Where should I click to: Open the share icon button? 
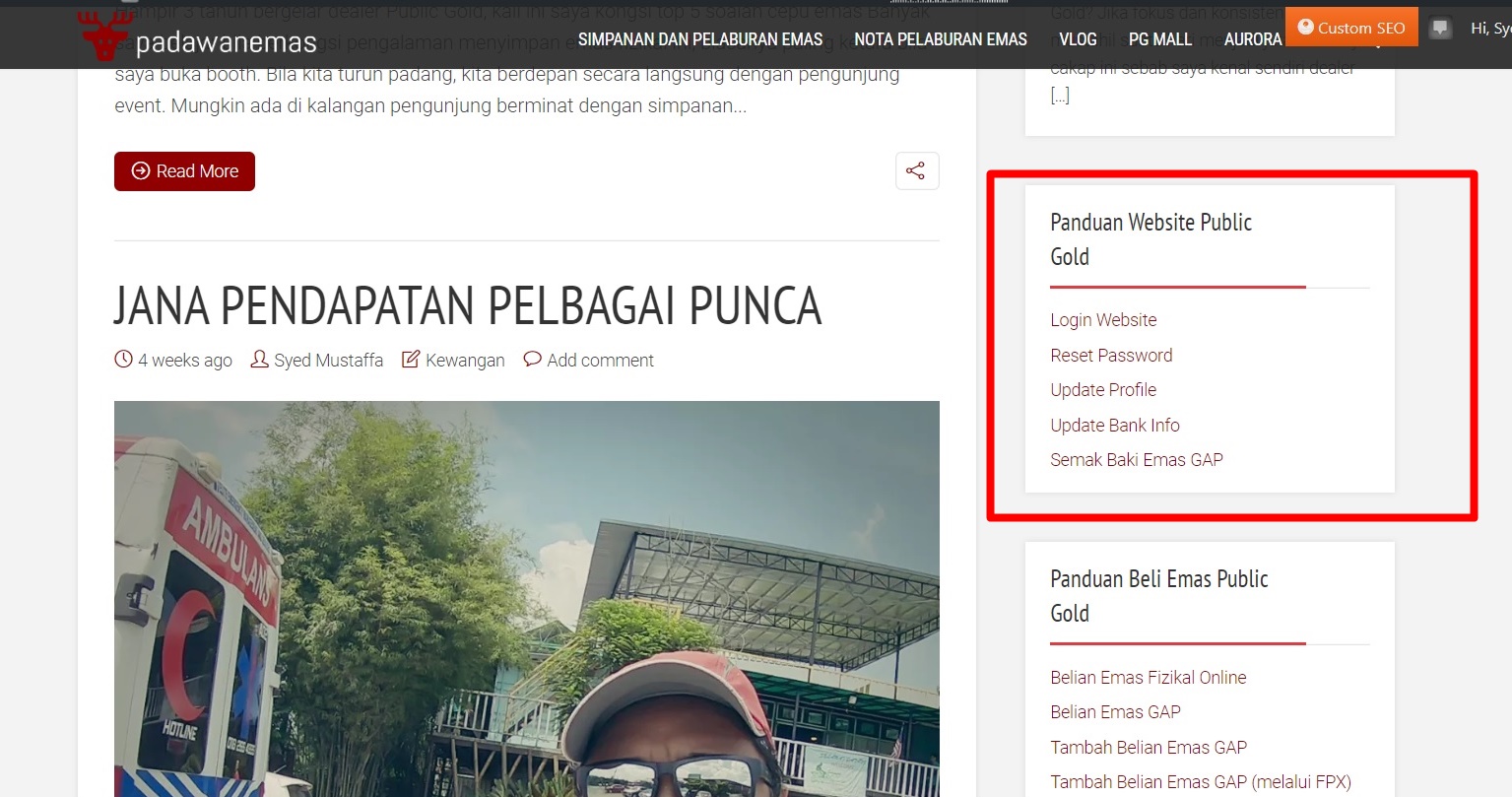[x=916, y=170]
